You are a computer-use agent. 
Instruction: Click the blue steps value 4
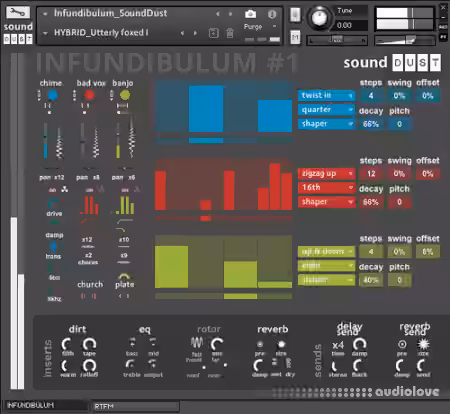pyautogui.click(x=371, y=96)
